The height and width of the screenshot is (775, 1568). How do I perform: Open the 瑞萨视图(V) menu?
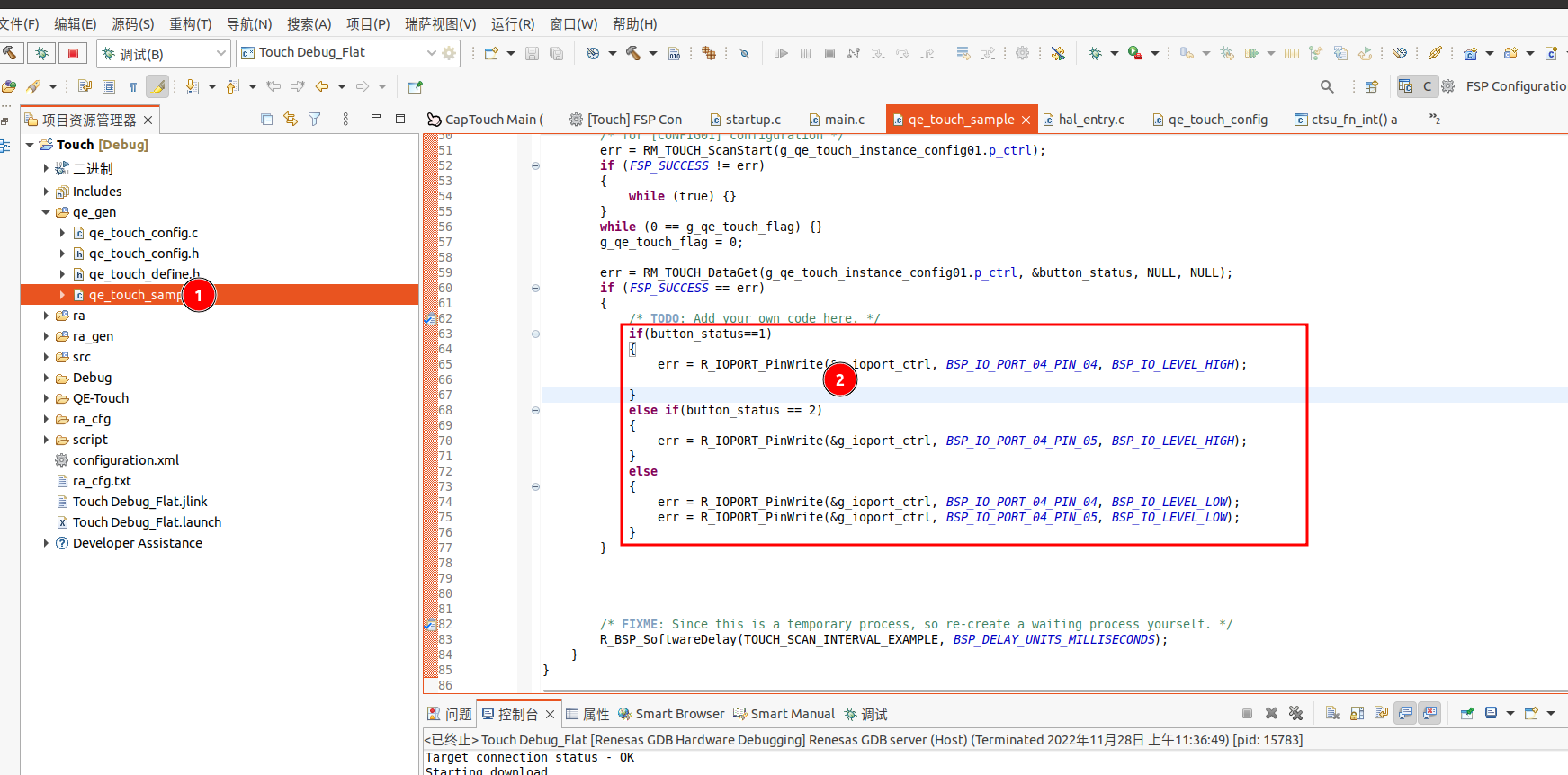tap(440, 23)
